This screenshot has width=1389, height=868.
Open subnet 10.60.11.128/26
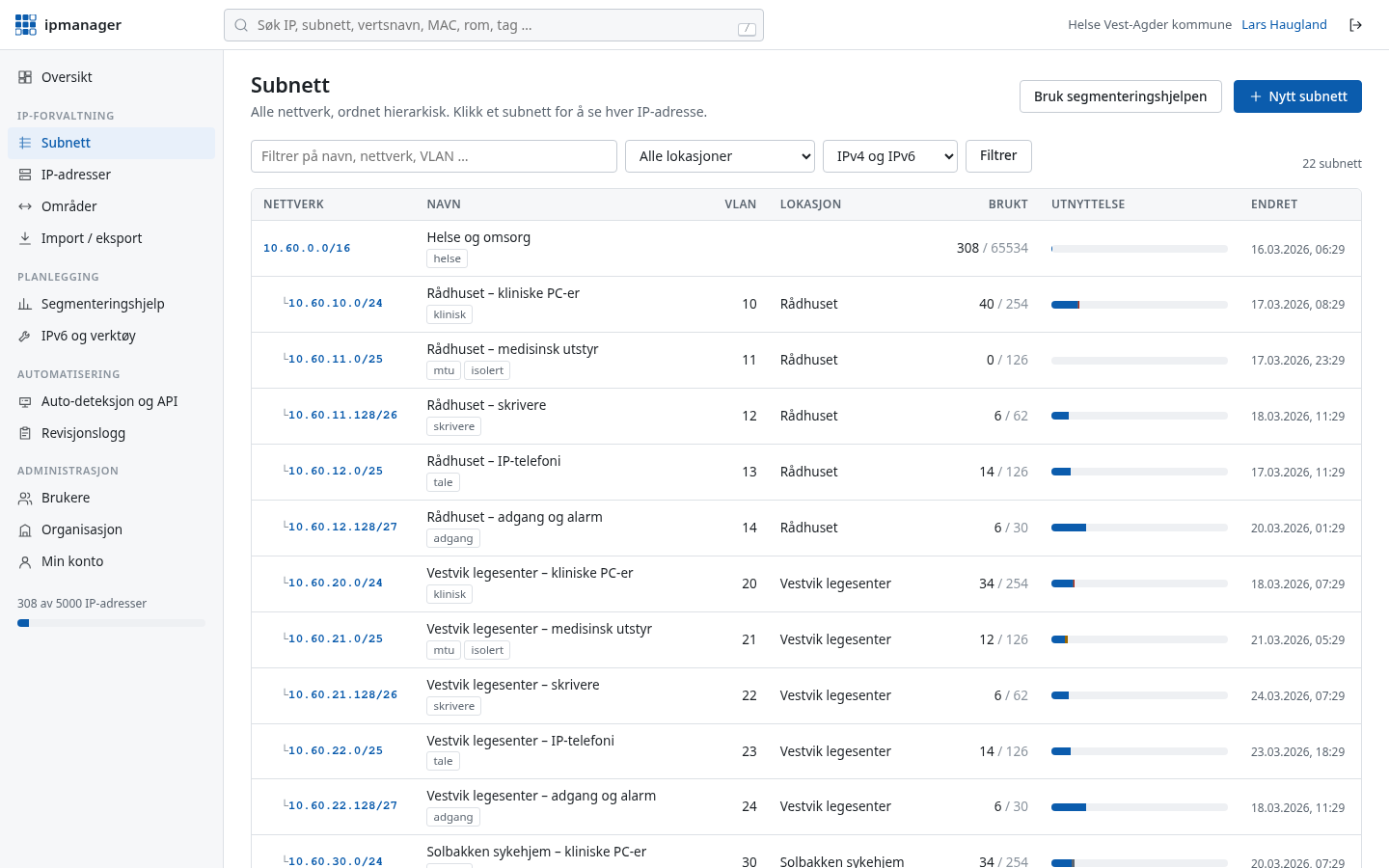pos(342,416)
